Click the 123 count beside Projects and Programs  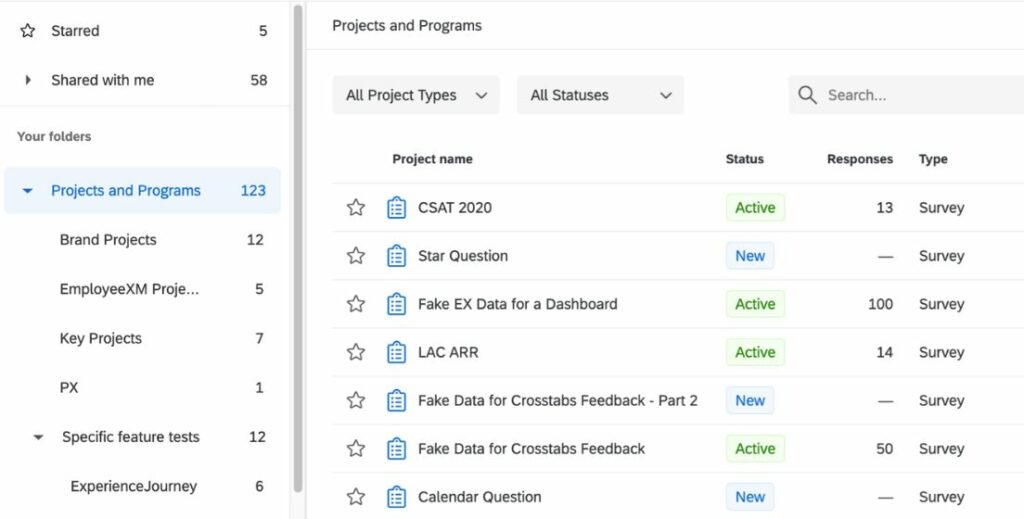[x=253, y=191]
